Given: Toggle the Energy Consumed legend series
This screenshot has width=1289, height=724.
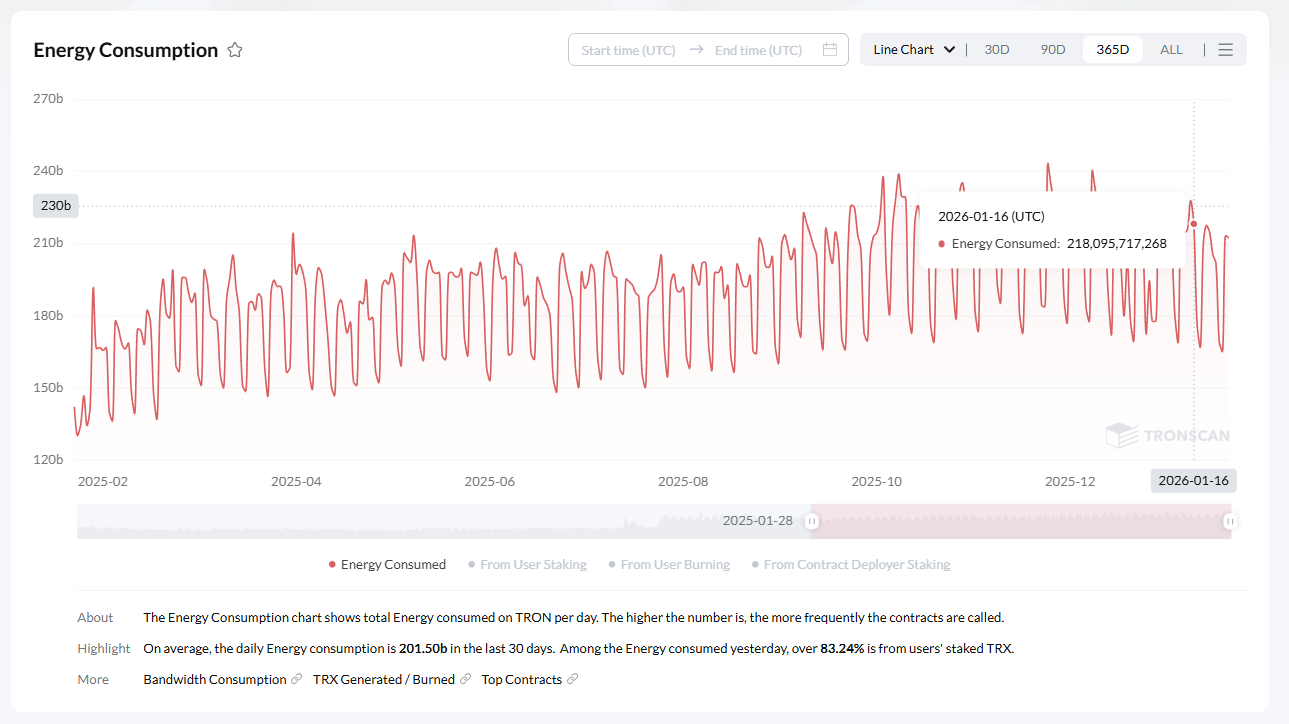Looking at the screenshot, I should pyautogui.click(x=388, y=565).
